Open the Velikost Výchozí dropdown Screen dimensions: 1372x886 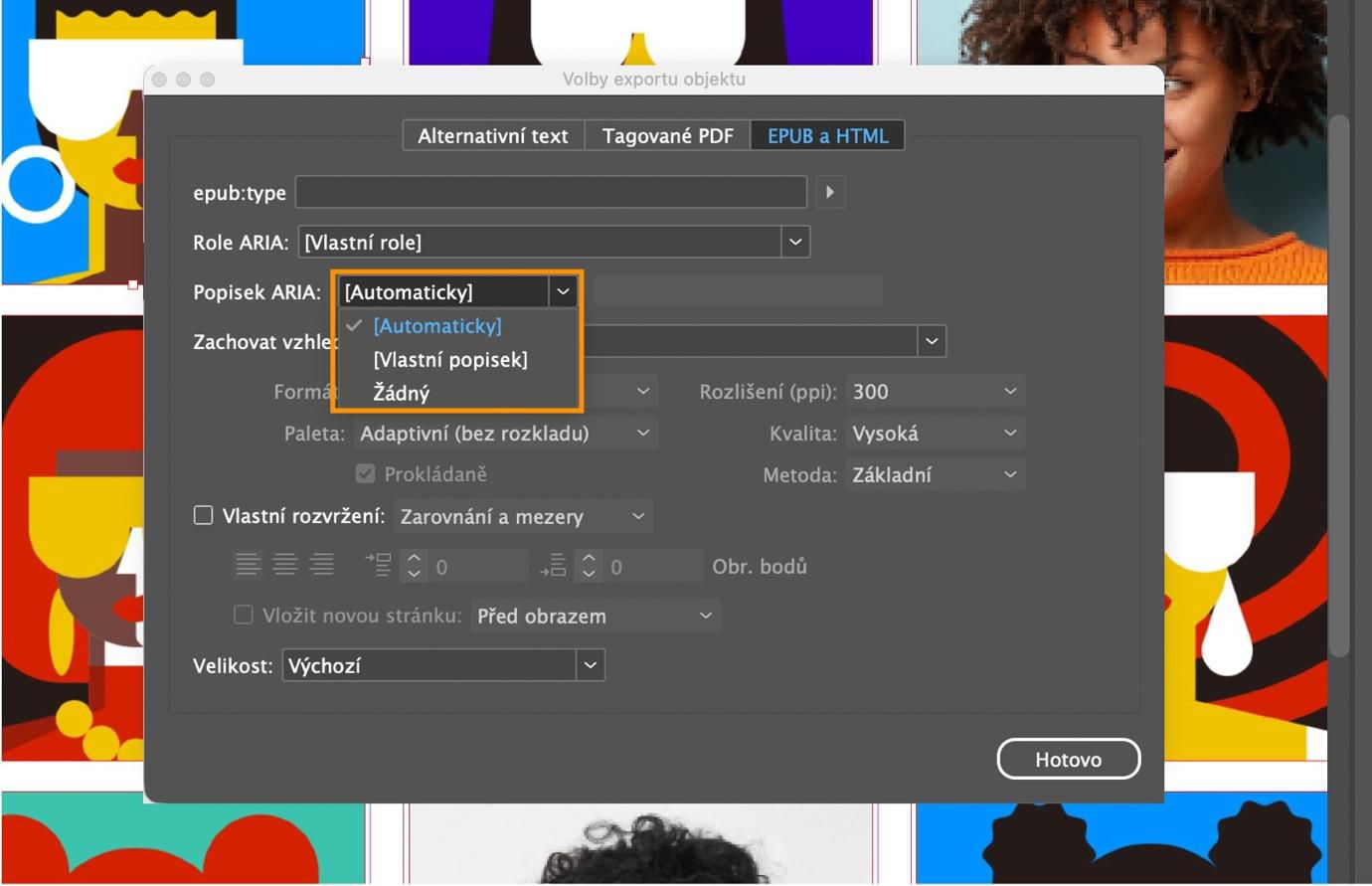click(443, 665)
